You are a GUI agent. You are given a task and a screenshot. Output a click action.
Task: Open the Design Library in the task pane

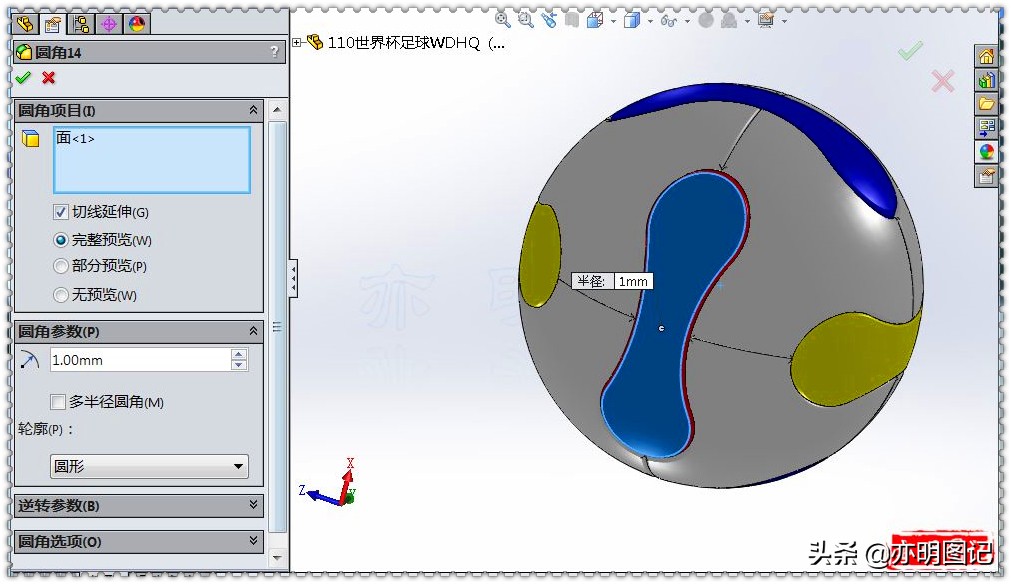point(987,79)
